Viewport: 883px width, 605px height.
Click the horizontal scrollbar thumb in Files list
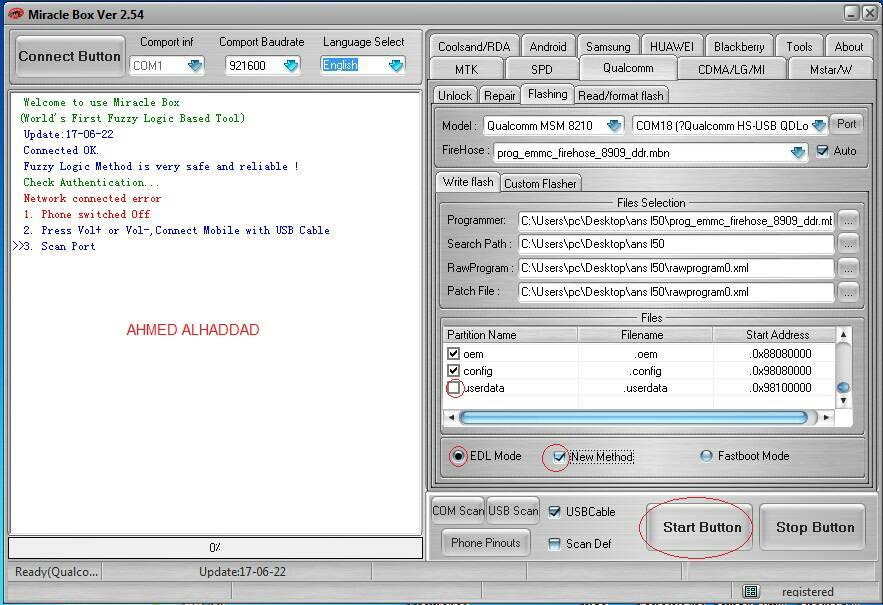[x=634, y=417]
